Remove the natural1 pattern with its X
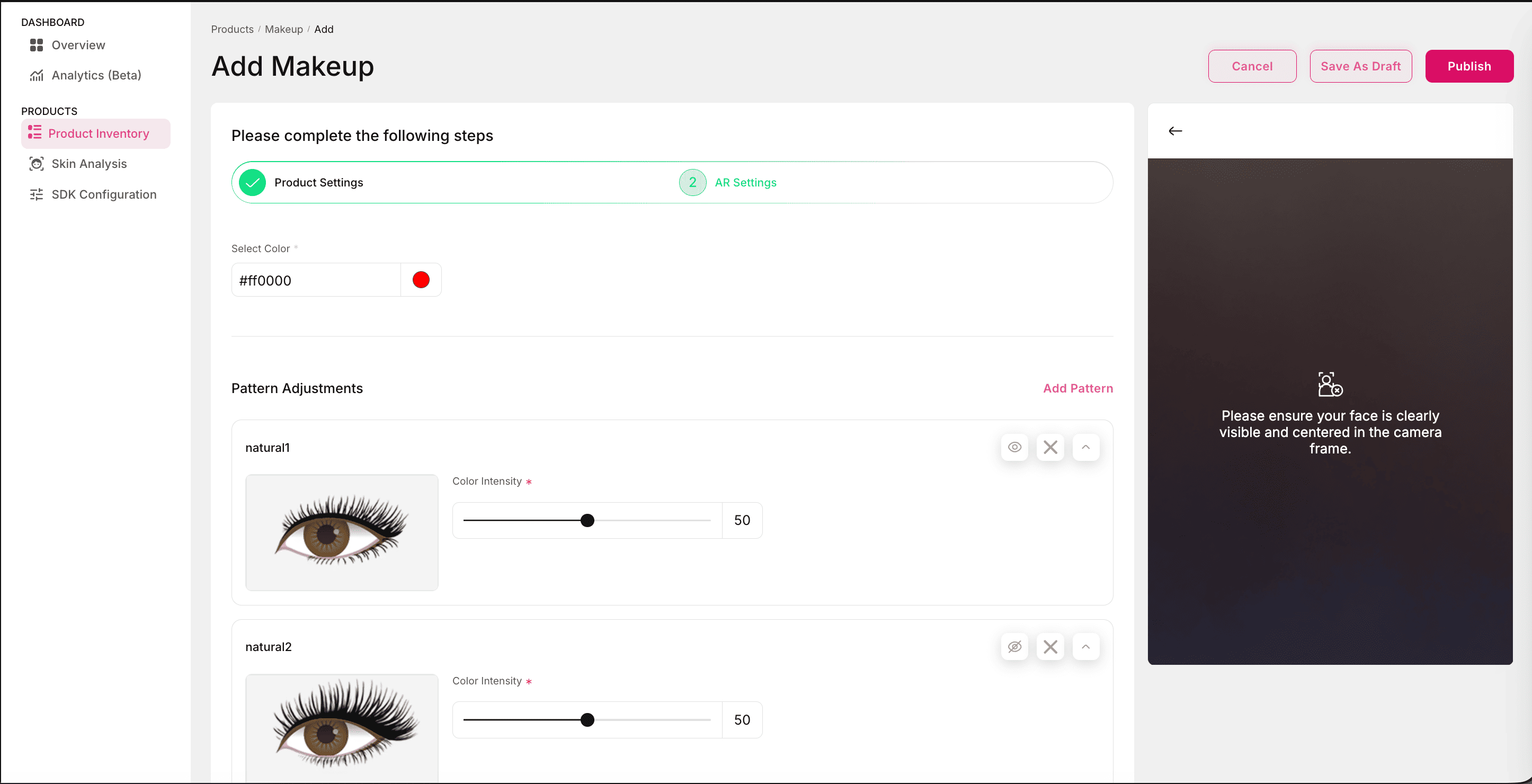Image resolution: width=1532 pixels, height=784 pixels. tap(1050, 447)
